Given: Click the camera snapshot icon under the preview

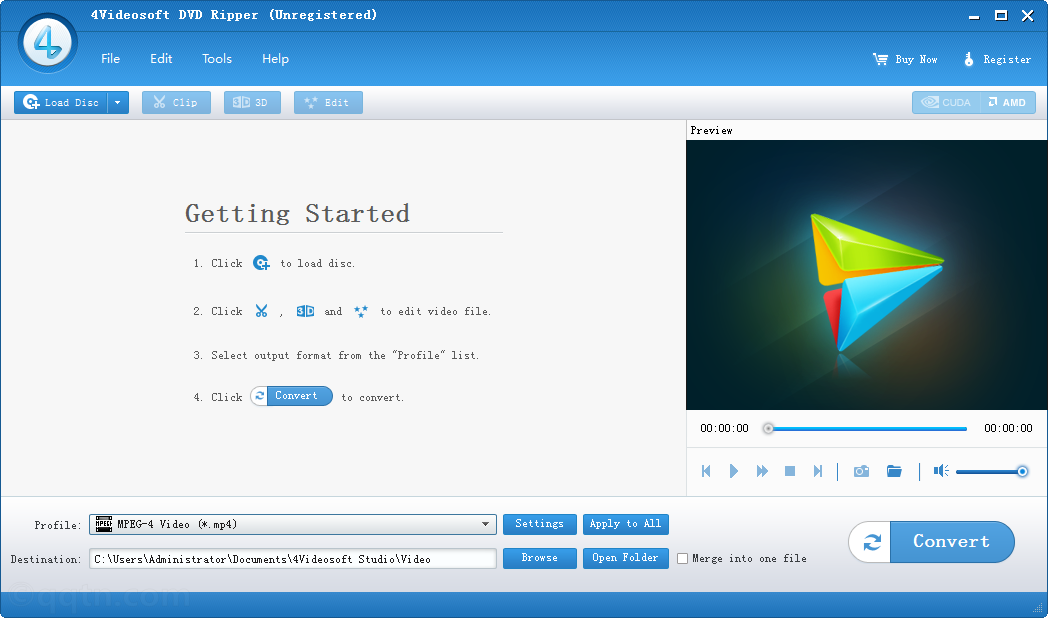Looking at the screenshot, I should pyautogui.click(x=861, y=470).
